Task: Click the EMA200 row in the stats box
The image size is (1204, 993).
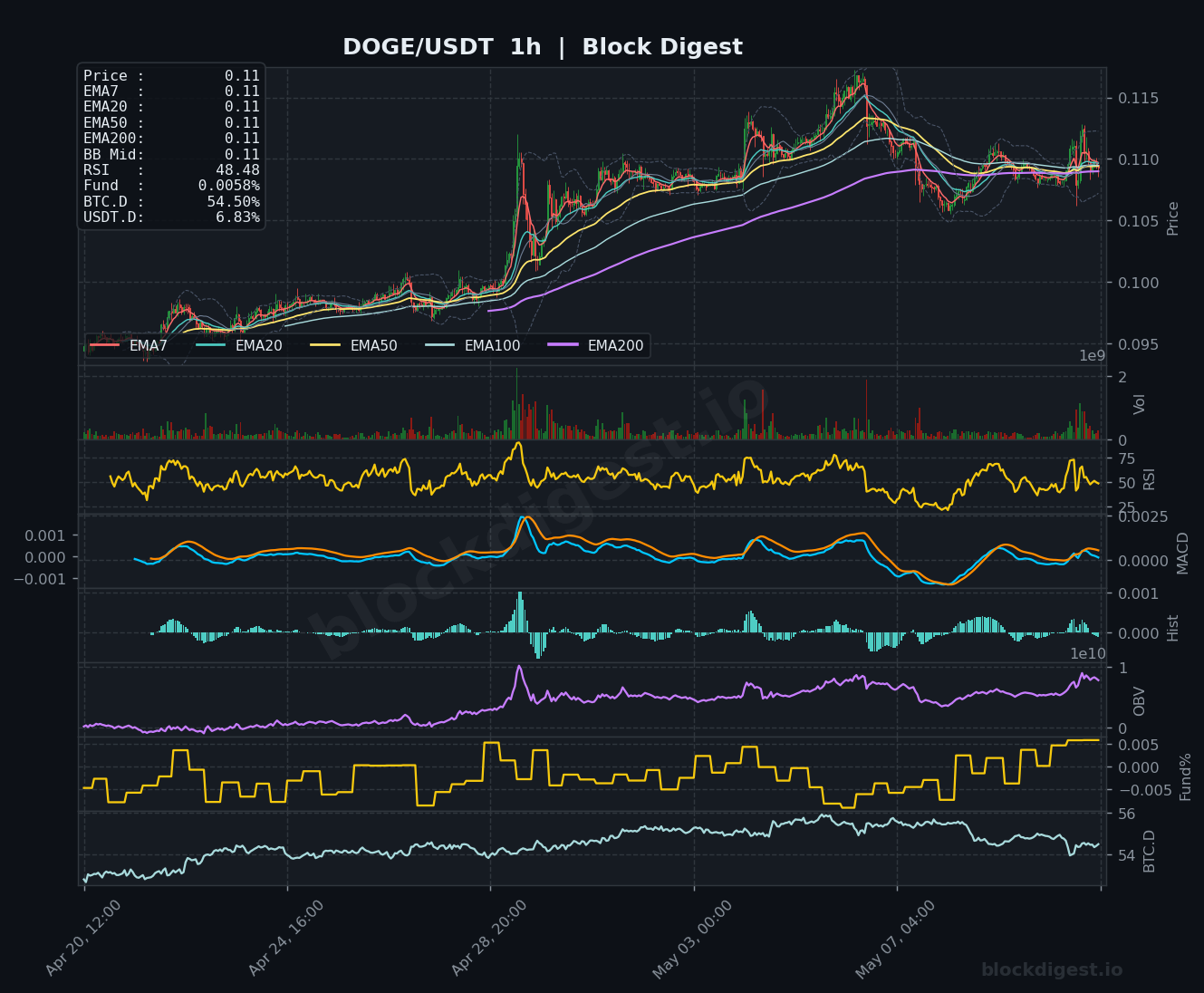Action: point(171,139)
